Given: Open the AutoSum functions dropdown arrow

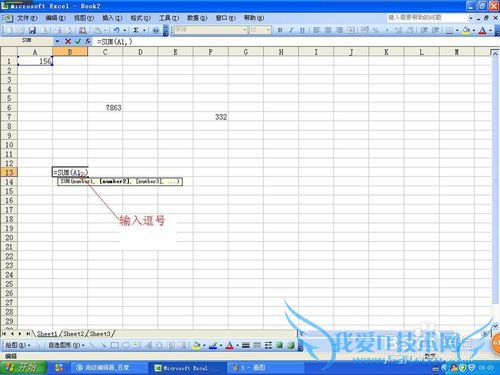Looking at the screenshot, I should coord(144,30).
